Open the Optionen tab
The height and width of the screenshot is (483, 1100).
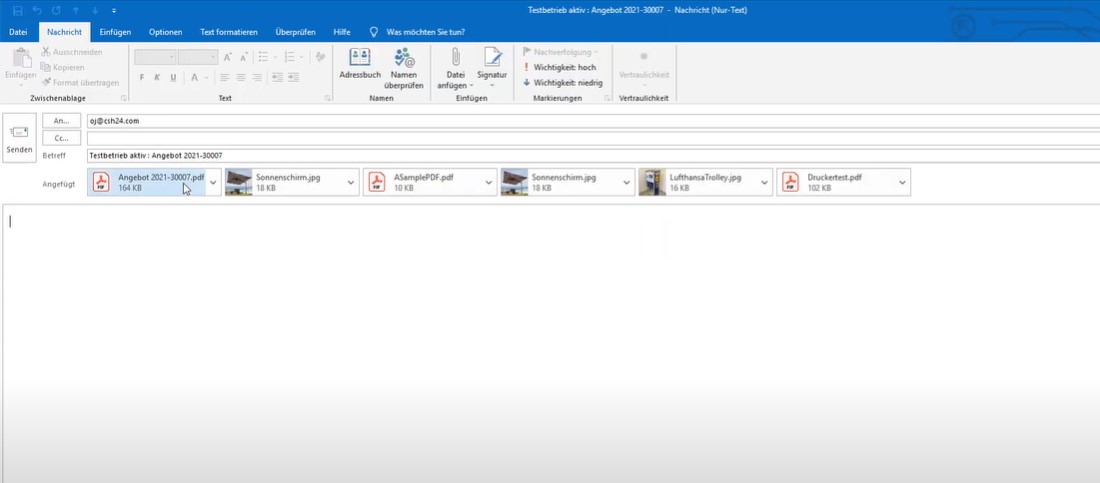[x=166, y=32]
